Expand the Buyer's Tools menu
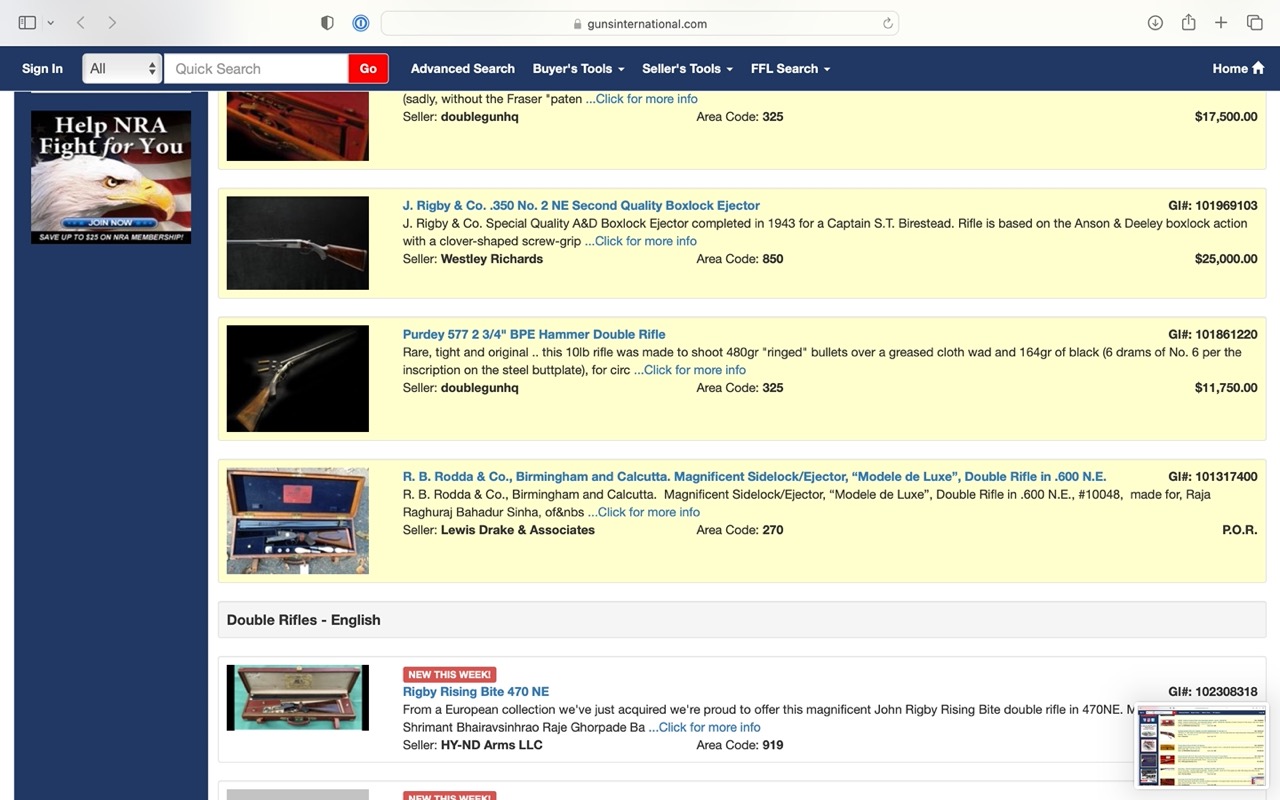Image resolution: width=1280 pixels, height=800 pixels. point(578,68)
